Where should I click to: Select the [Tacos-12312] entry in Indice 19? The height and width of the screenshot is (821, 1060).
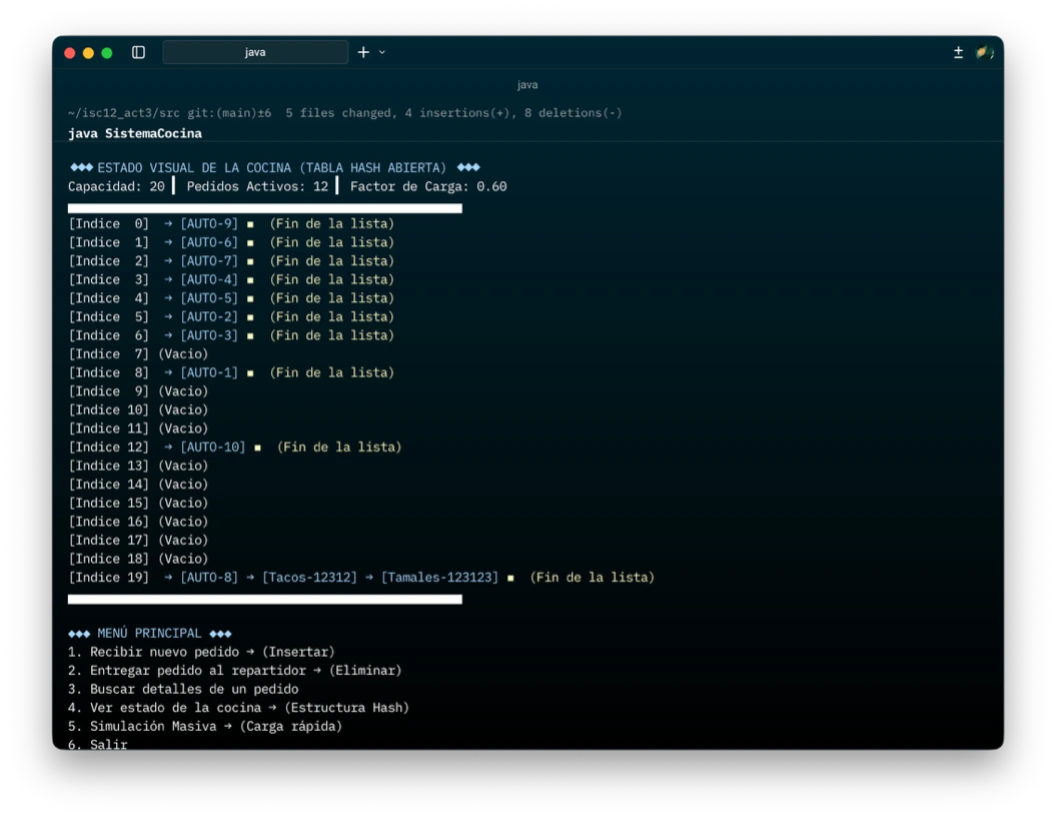[309, 578]
